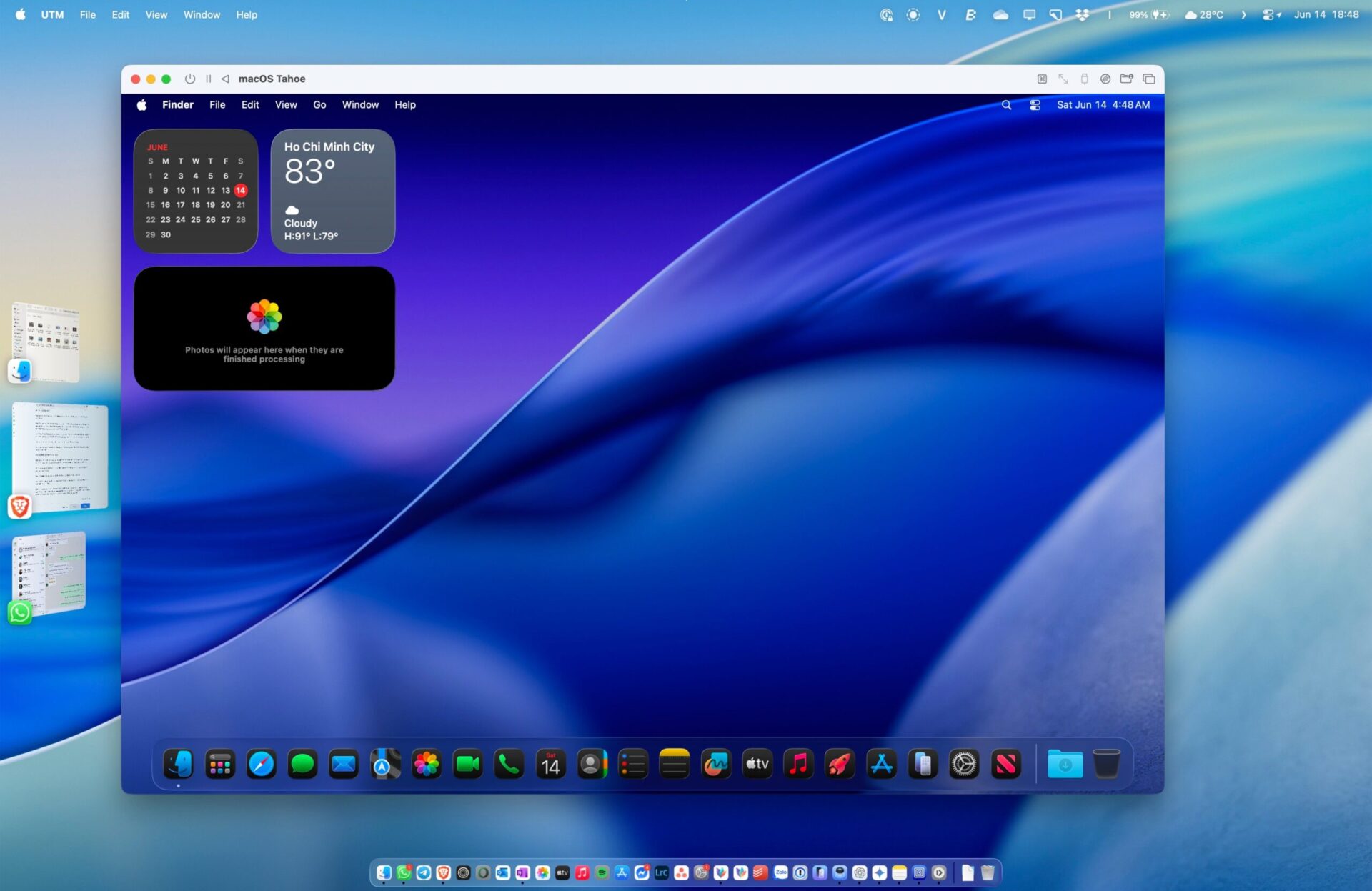Click the UTM power button for the VM

(x=189, y=79)
